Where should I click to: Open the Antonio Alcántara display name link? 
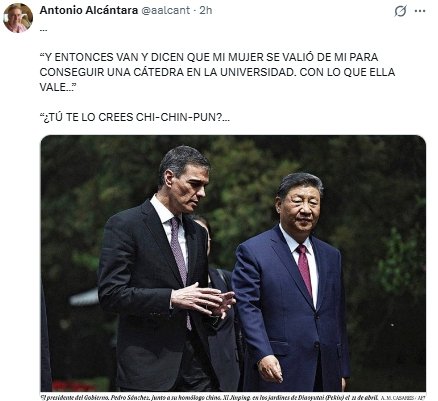(89, 10)
